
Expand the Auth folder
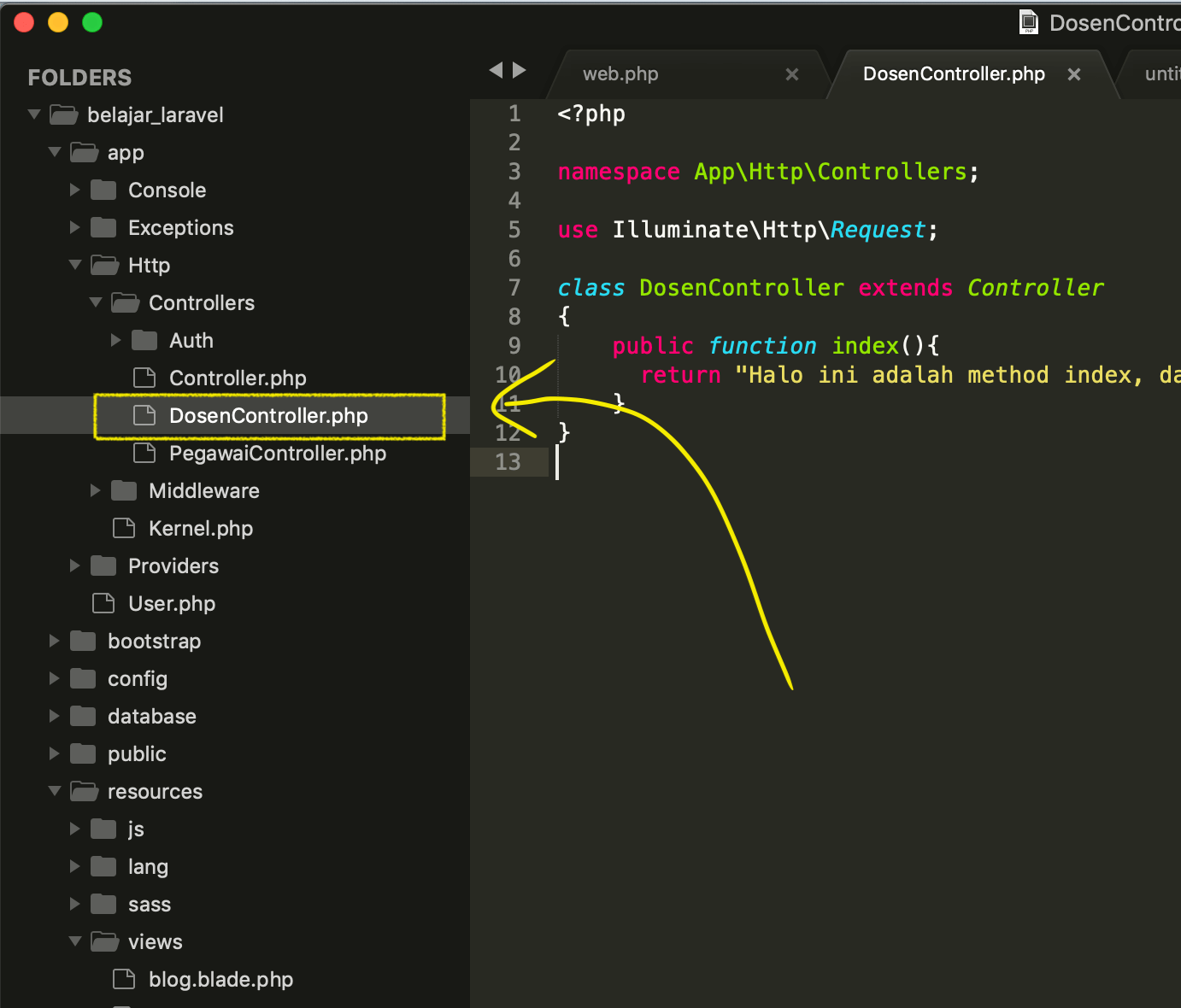point(116,340)
